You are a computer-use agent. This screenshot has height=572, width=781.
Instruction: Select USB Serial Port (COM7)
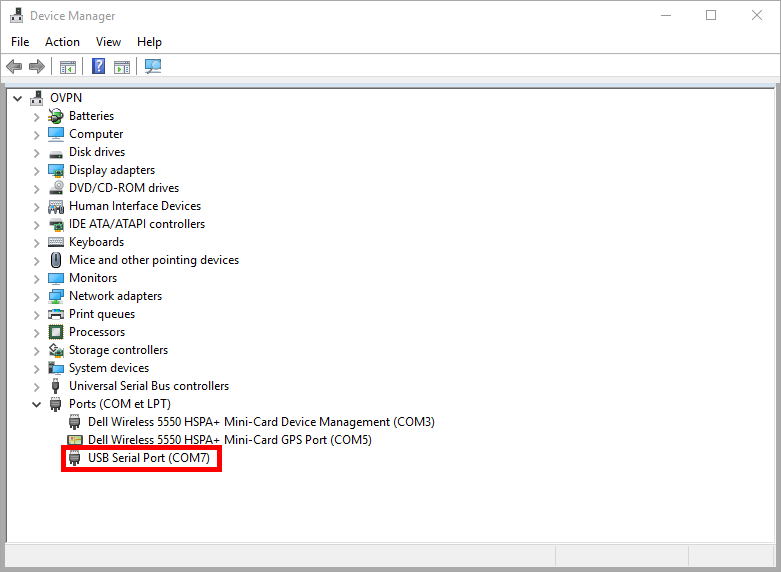149,458
